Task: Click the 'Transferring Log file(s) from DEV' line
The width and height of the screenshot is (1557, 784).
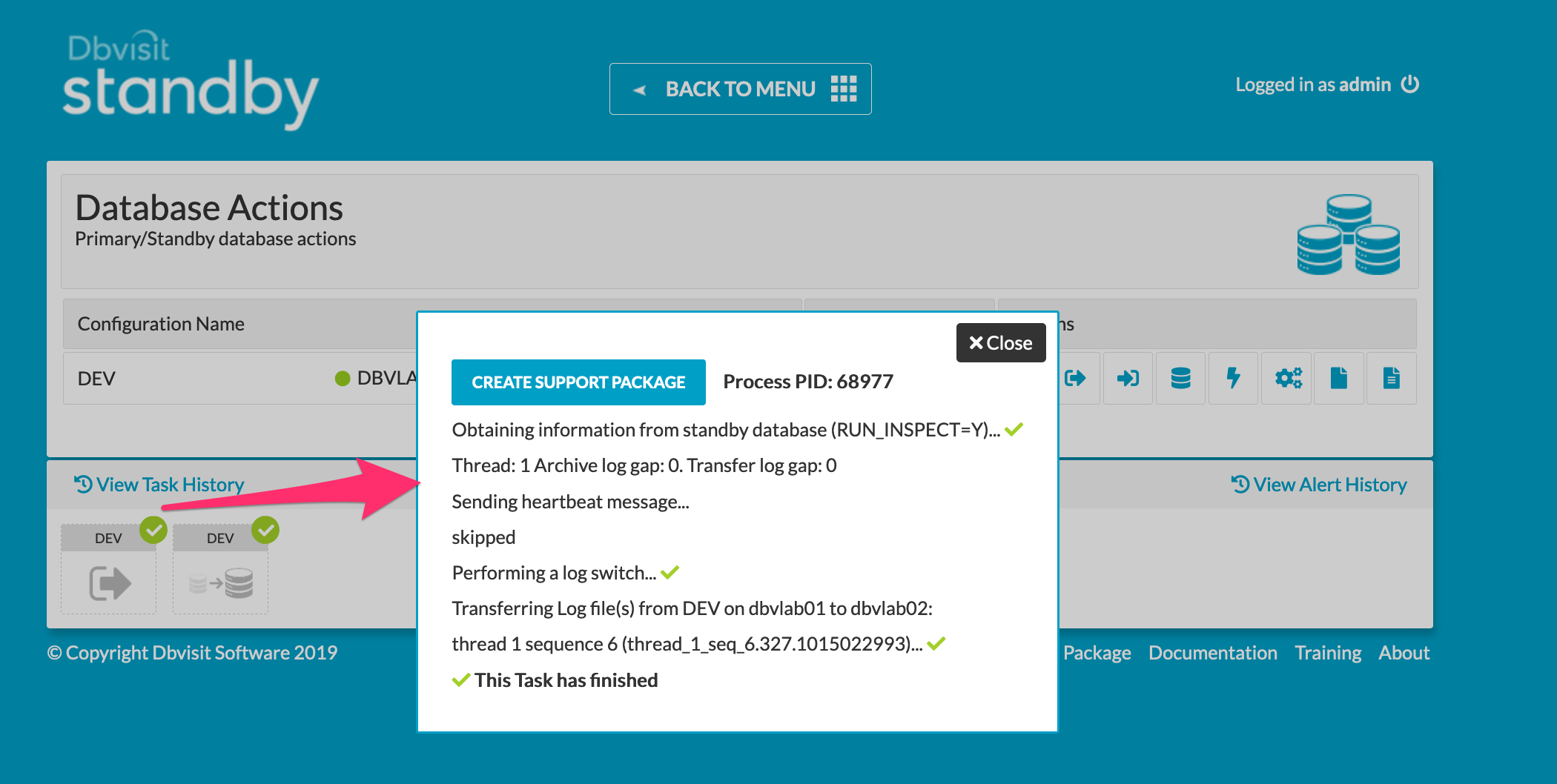Action: (x=692, y=608)
